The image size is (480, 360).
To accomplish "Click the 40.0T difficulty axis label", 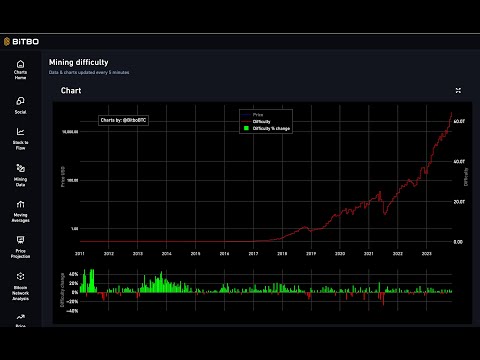I will pos(459,162).
